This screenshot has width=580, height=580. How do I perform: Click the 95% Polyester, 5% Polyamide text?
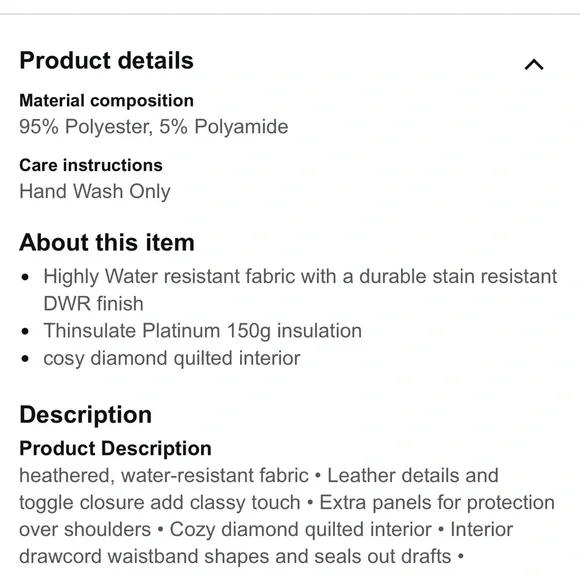154,127
